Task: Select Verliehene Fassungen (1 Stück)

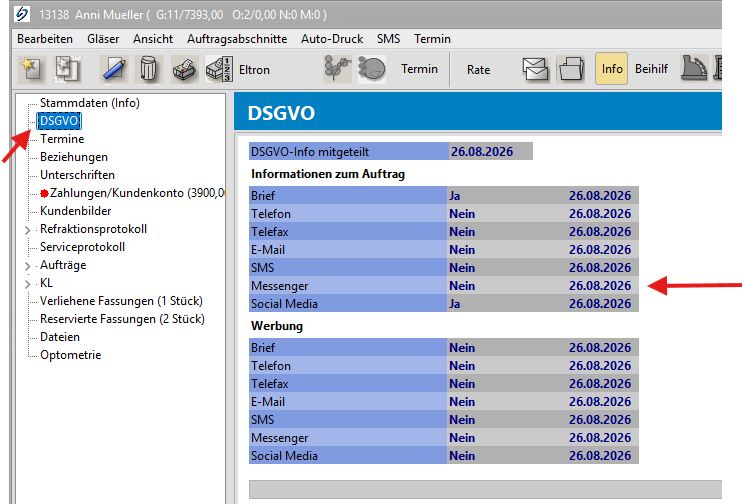Action: pyautogui.click(x=121, y=301)
